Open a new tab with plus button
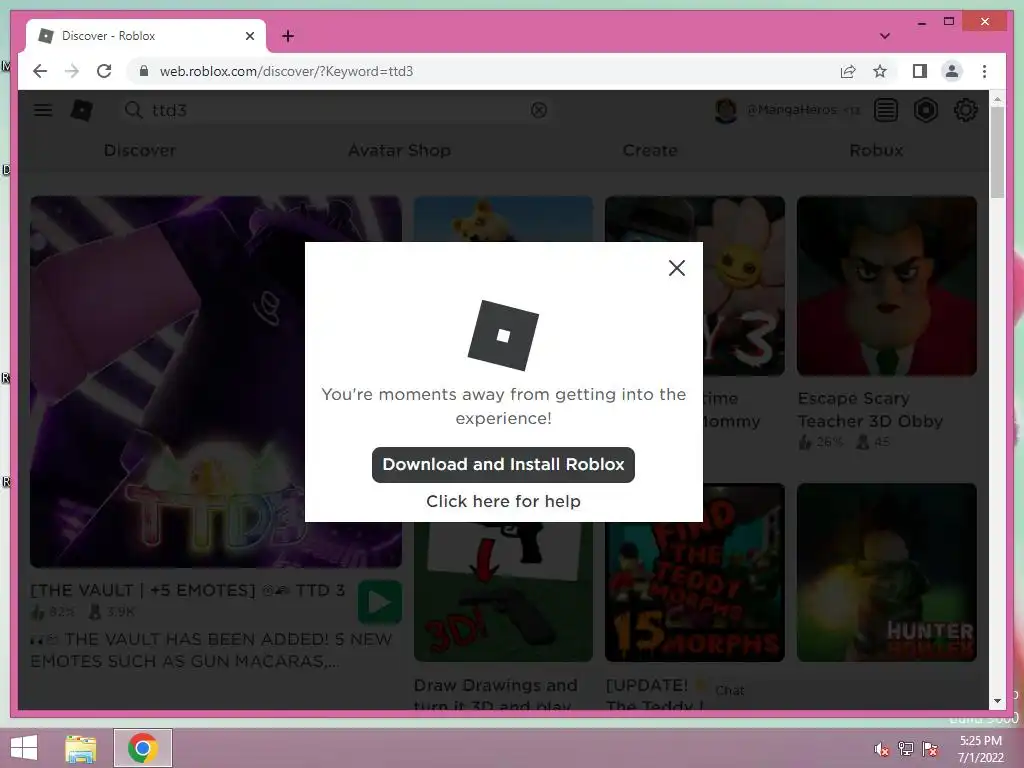Viewport: 1024px width, 768px height. (288, 36)
